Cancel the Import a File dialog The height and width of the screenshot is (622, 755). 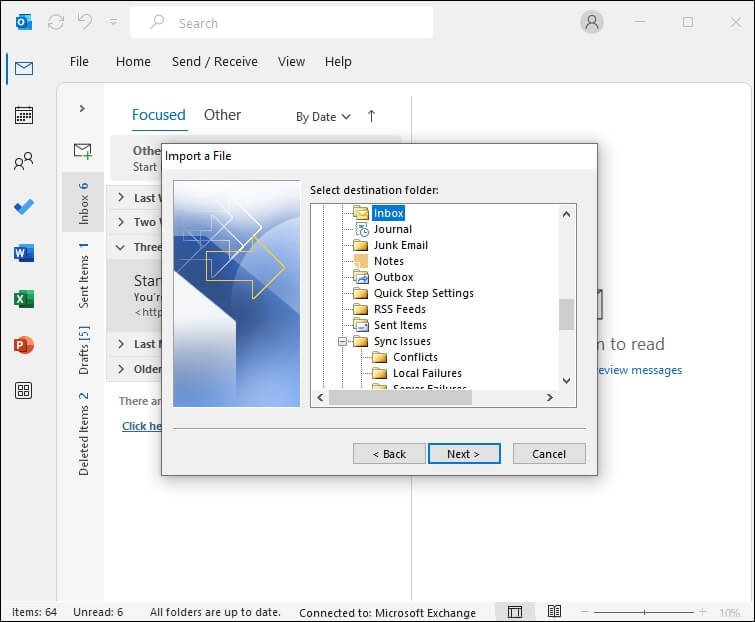tap(549, 454)
